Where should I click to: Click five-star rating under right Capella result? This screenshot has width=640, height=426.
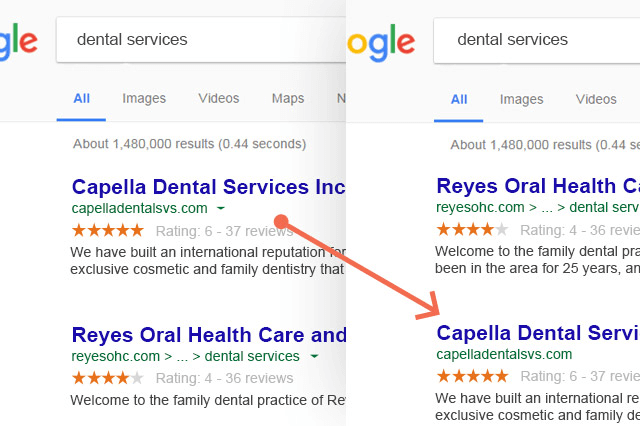[x=472, y=375]
